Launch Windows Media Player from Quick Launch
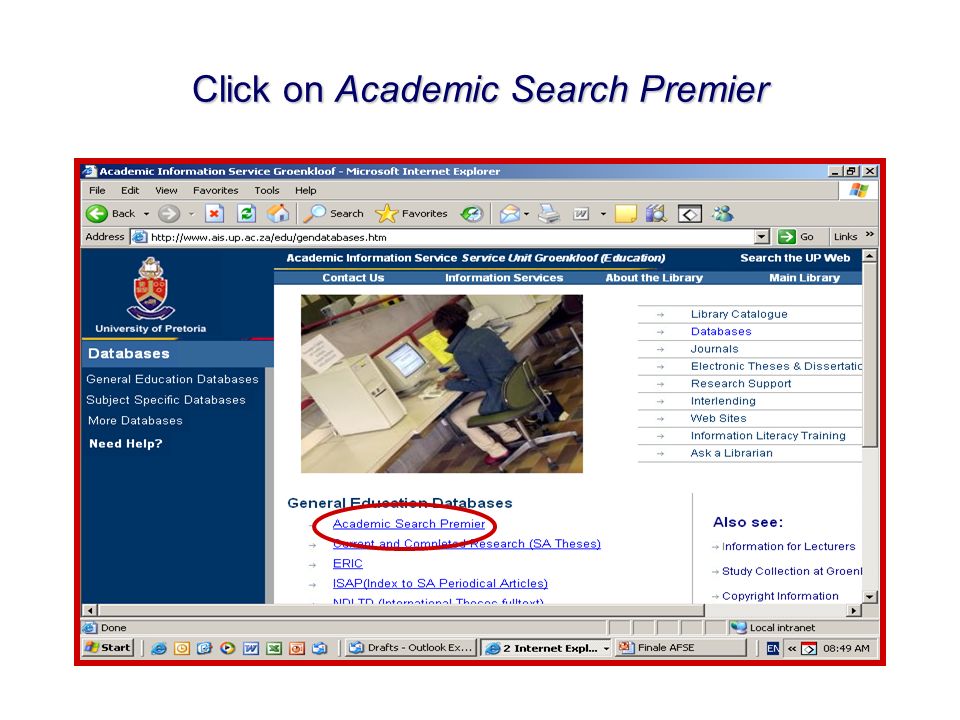 (228, 648)
